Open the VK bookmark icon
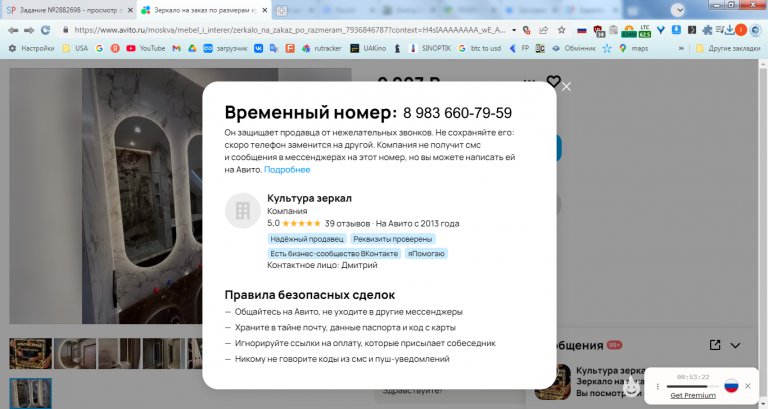 pos(258,48)
